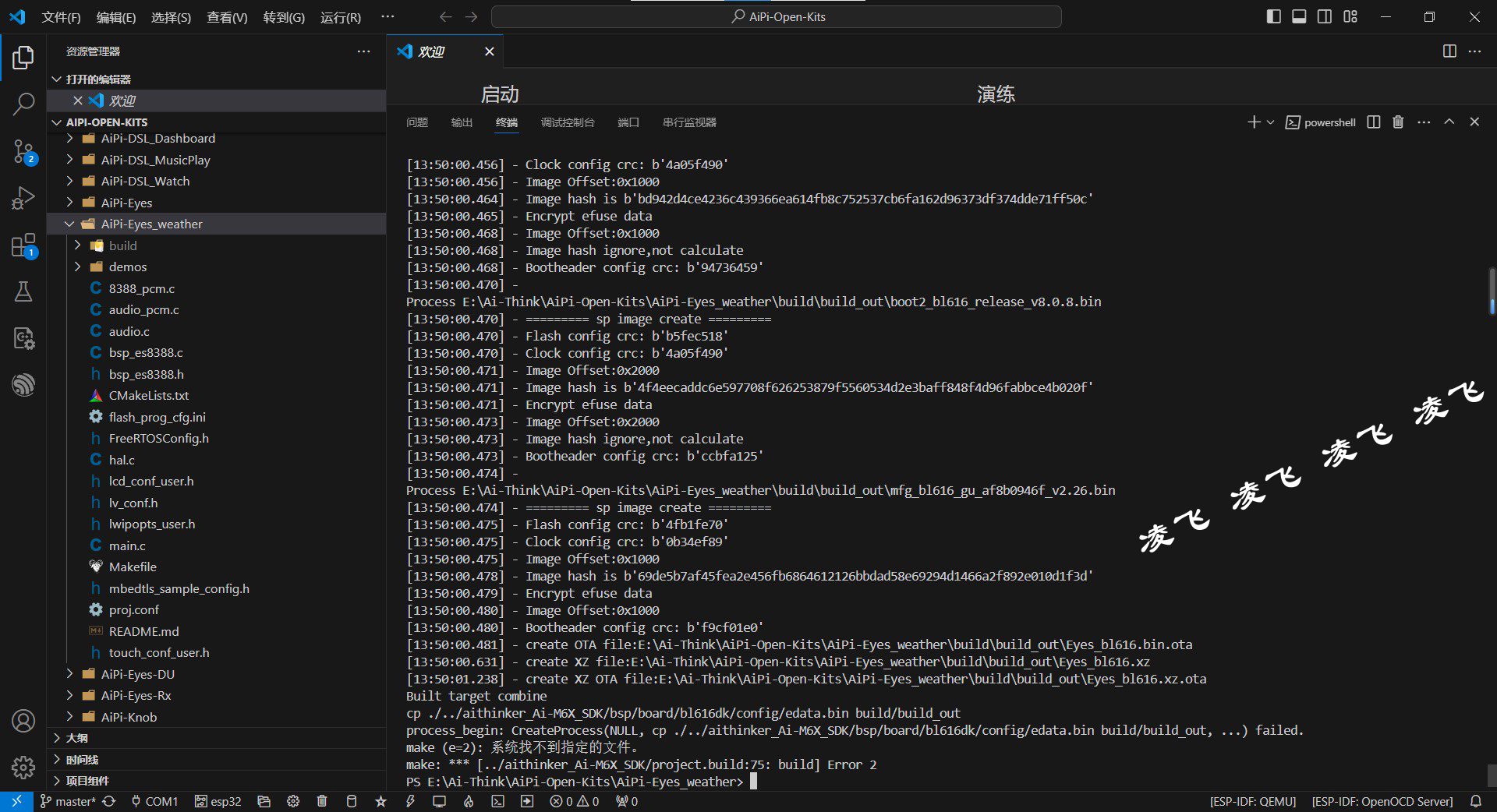1497x812 pixels.
Task: Open the notifications bell in status bar
Action: pos(1475,801)
